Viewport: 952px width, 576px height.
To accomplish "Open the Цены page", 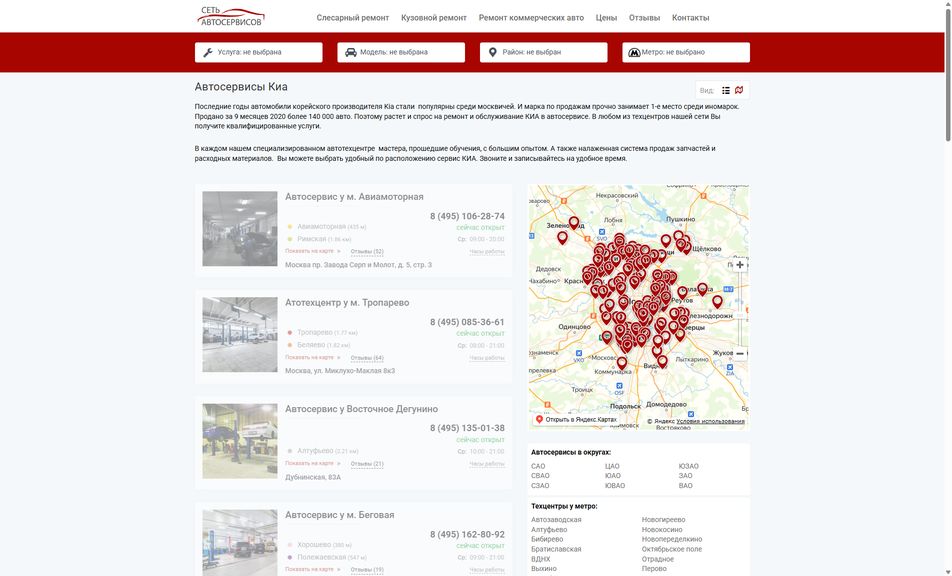I will (606, 18).
